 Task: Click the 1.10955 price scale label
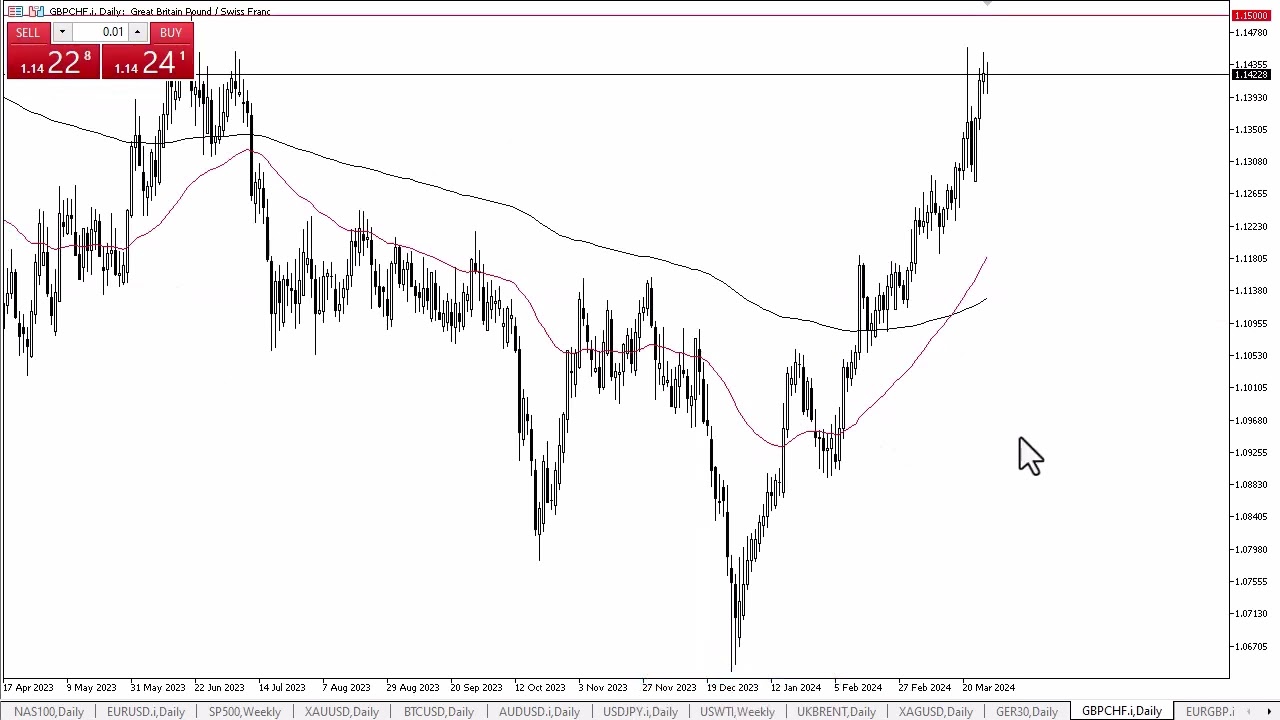pos(1251,323)
